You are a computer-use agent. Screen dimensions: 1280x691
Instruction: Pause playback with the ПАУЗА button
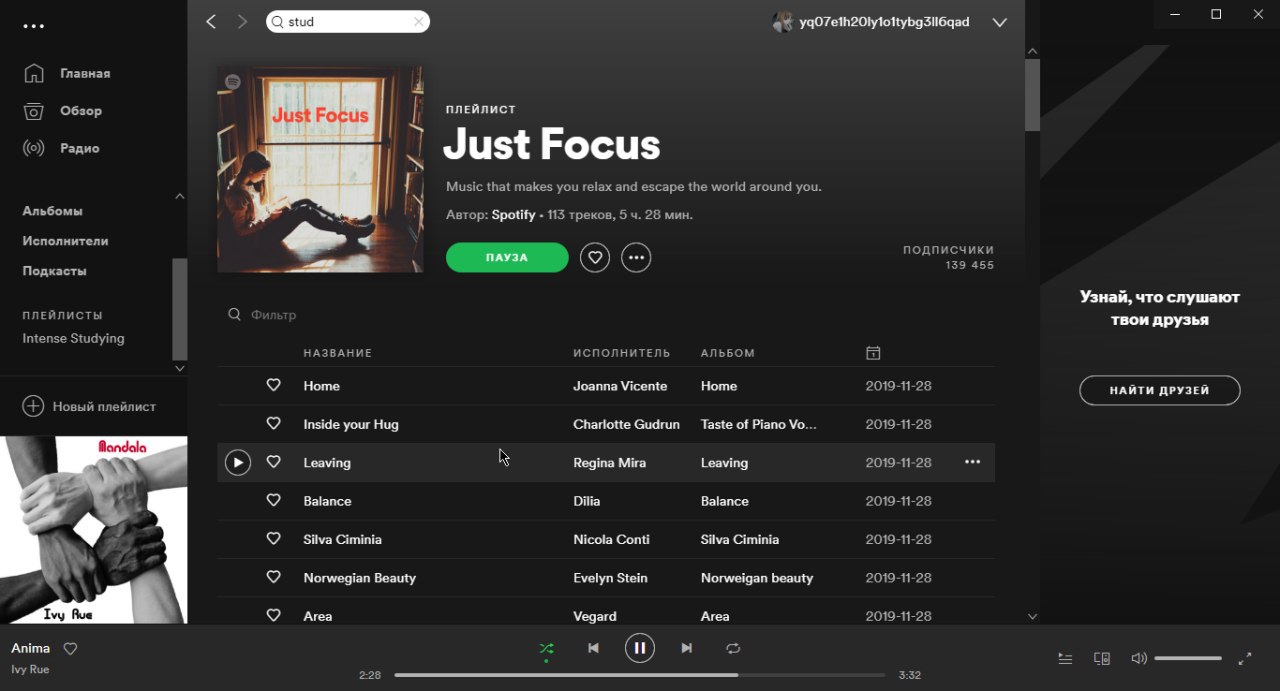[x=507, y=258]
